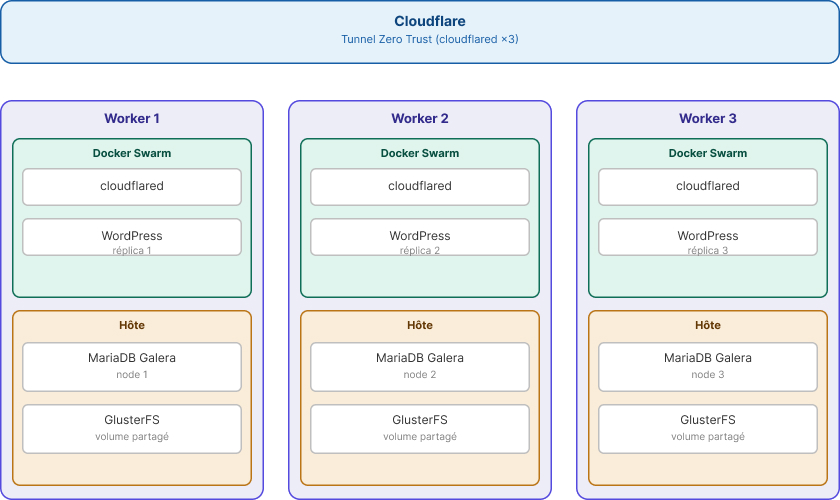The image size is (840, 500).
Task: Select the MariaDB Galera node 1 box
Action: coord(132,367)
